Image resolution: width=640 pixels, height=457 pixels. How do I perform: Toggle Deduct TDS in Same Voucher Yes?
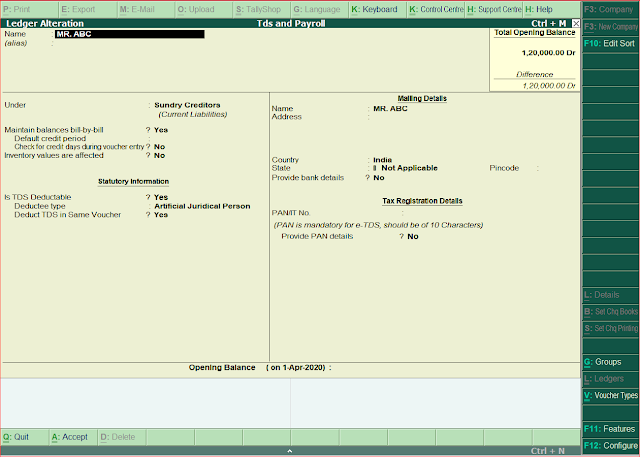(x=161, y=215)
